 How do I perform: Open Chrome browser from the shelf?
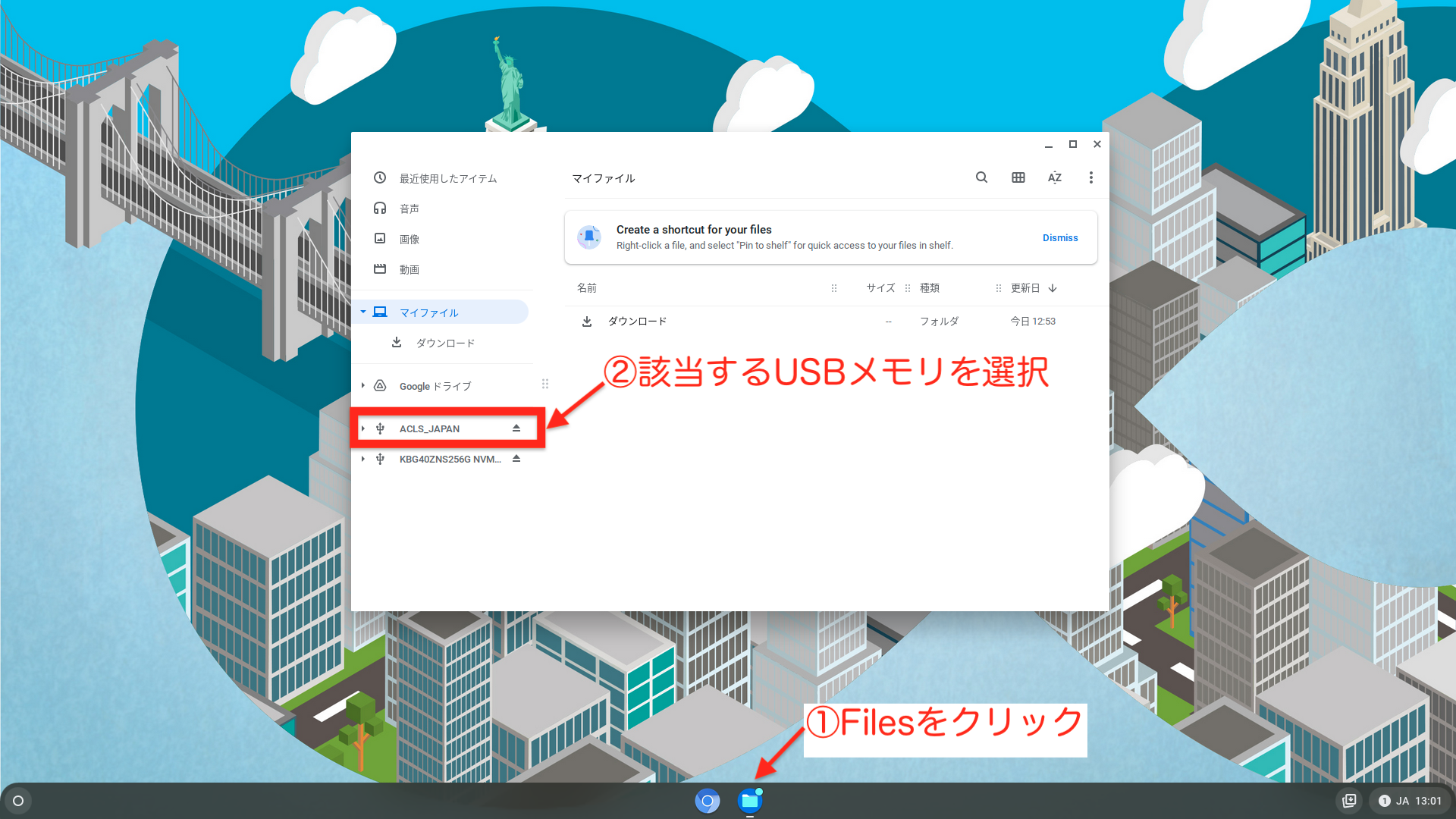pyautogui.click(x=708, y=801)
